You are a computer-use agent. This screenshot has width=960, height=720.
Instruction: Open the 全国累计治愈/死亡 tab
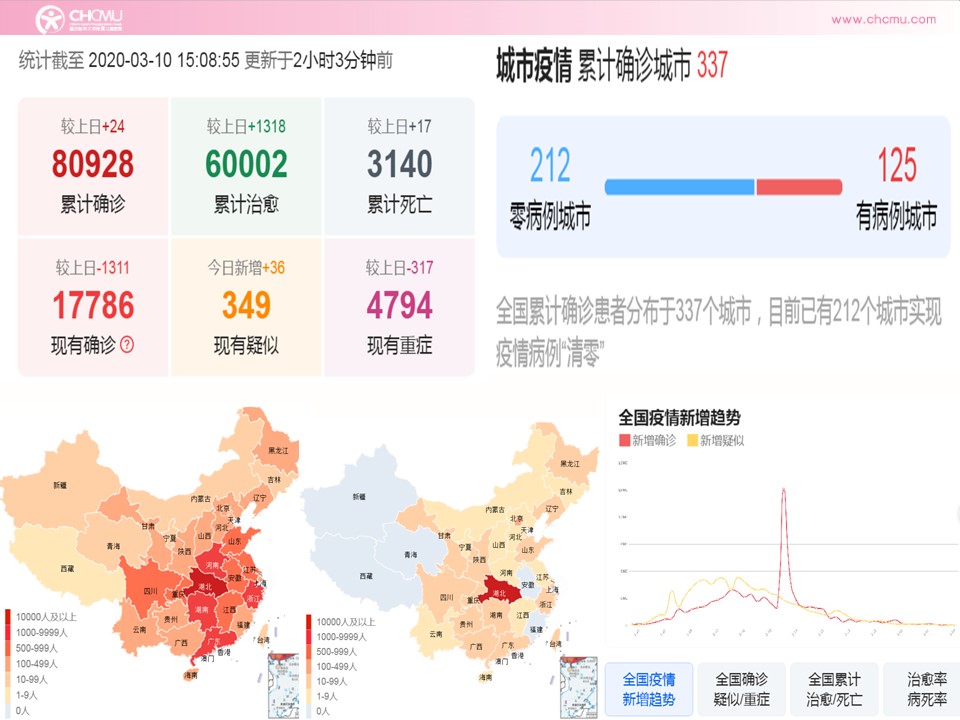point(834,689)
